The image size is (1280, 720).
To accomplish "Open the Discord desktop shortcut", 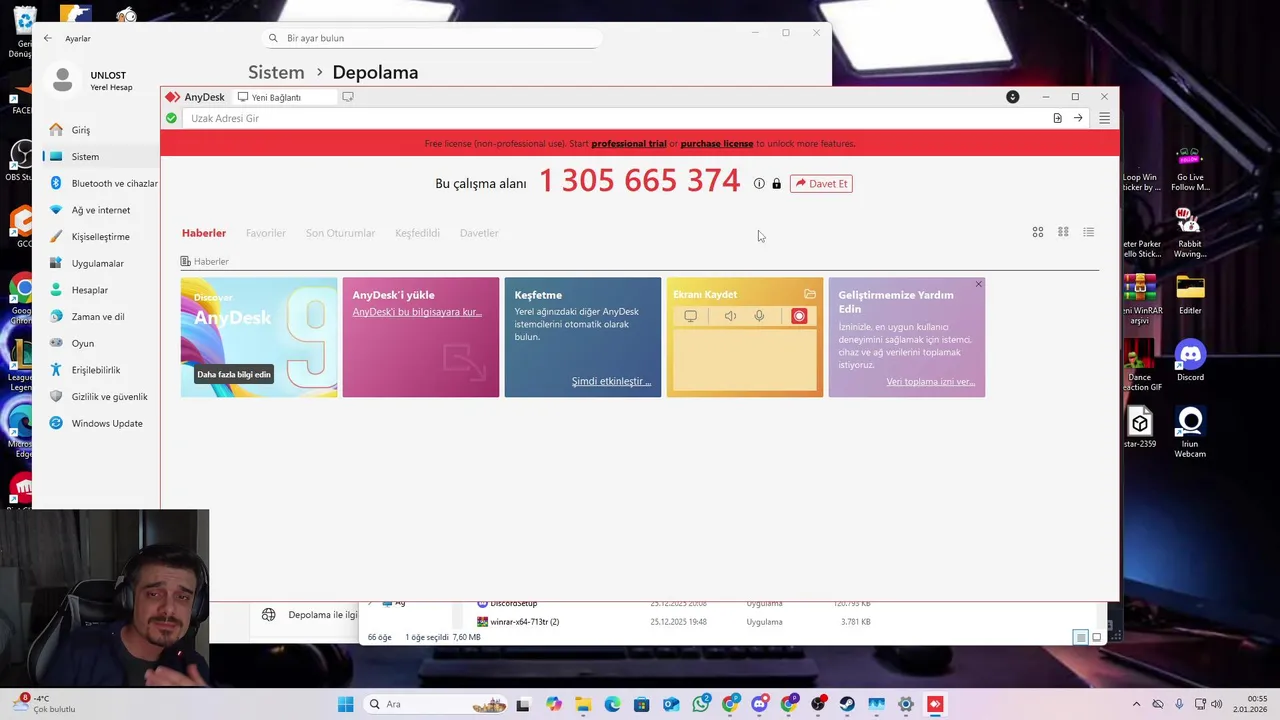I will click(x=1190, y=360).
